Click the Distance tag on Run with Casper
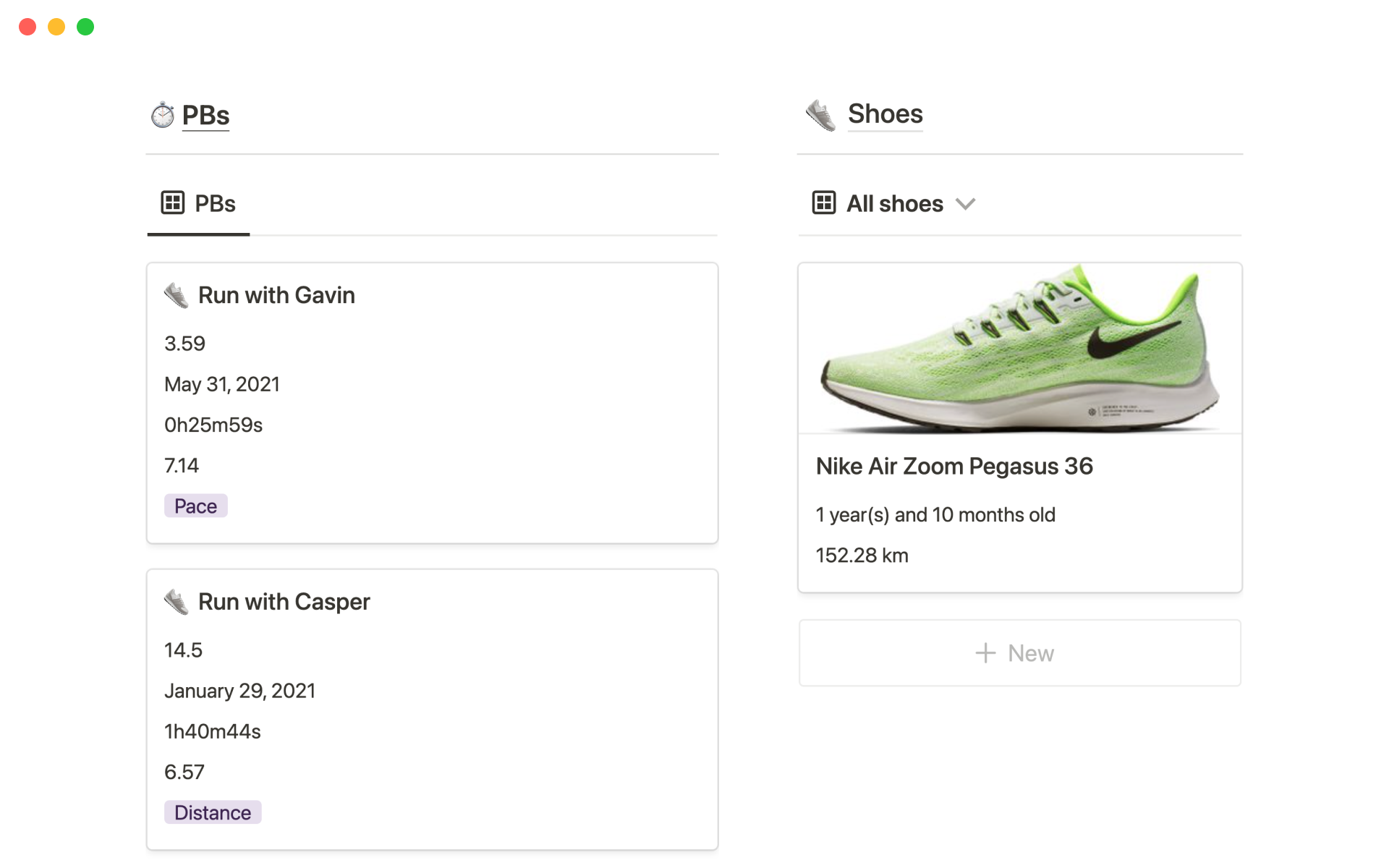Screen dimensions: 1389x868 pyautogui.click(x=213, y=812)
